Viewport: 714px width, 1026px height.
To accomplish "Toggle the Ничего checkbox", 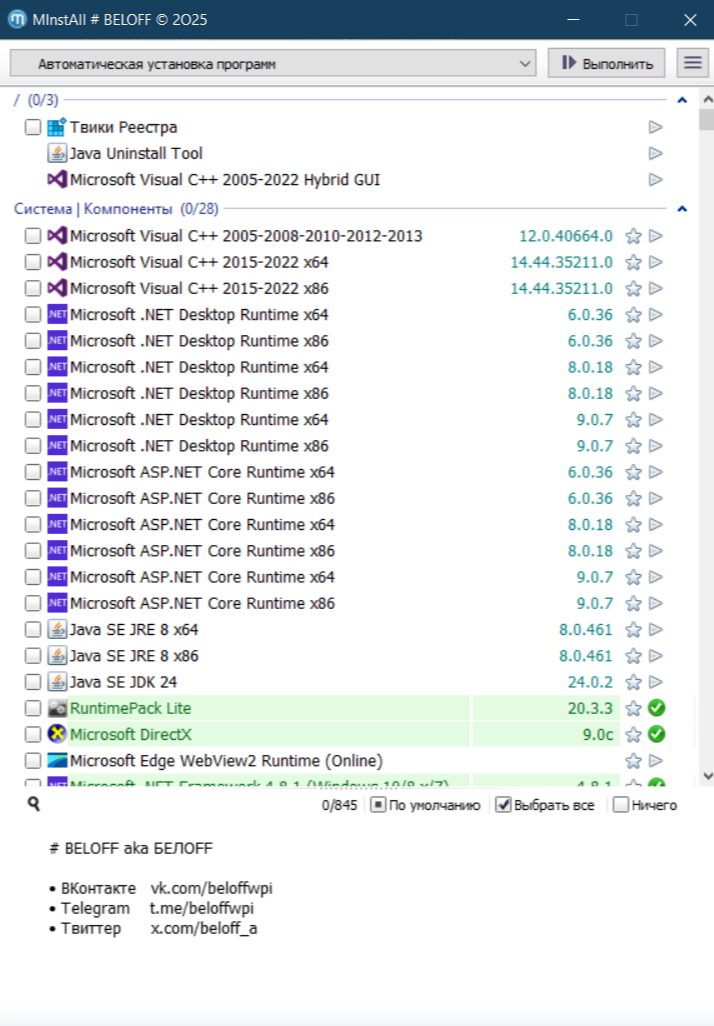I will coord(620,805).
